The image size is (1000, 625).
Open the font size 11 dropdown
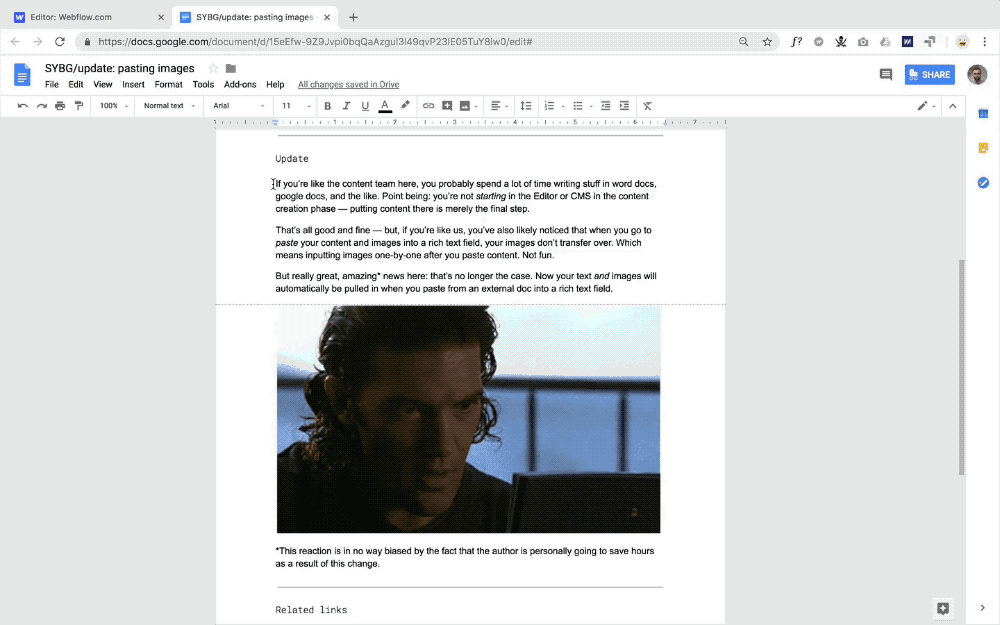click(x=296, y=106)
